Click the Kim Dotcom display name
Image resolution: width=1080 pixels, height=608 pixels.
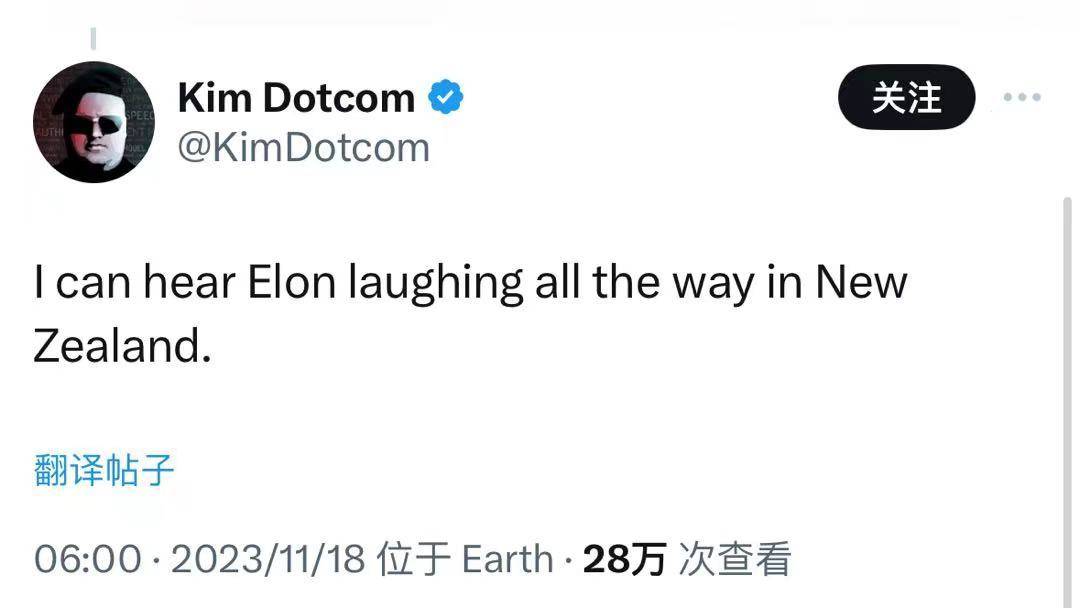tap(296, 97)
